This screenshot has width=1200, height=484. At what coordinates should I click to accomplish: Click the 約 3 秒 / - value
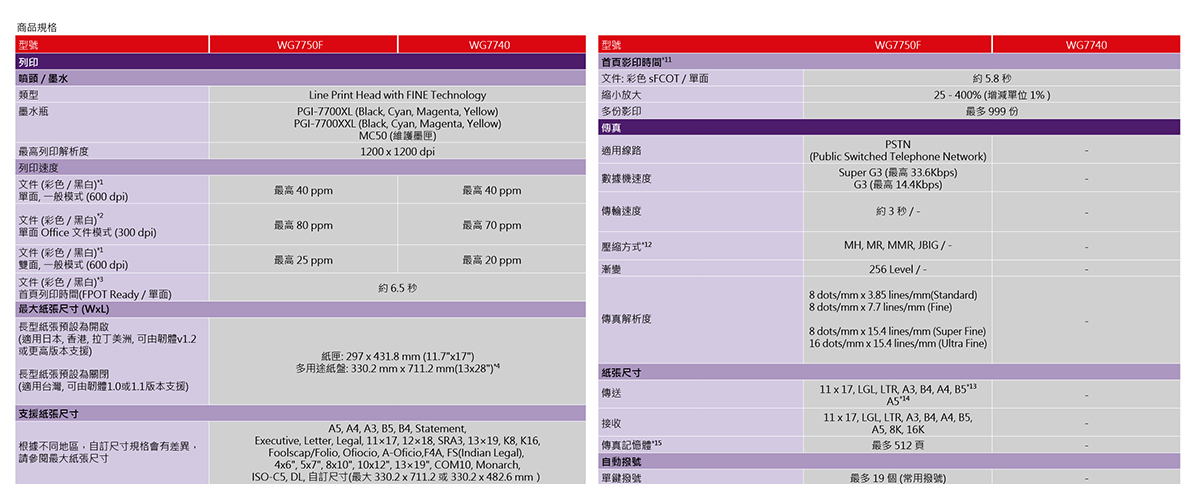pos(898,211)
